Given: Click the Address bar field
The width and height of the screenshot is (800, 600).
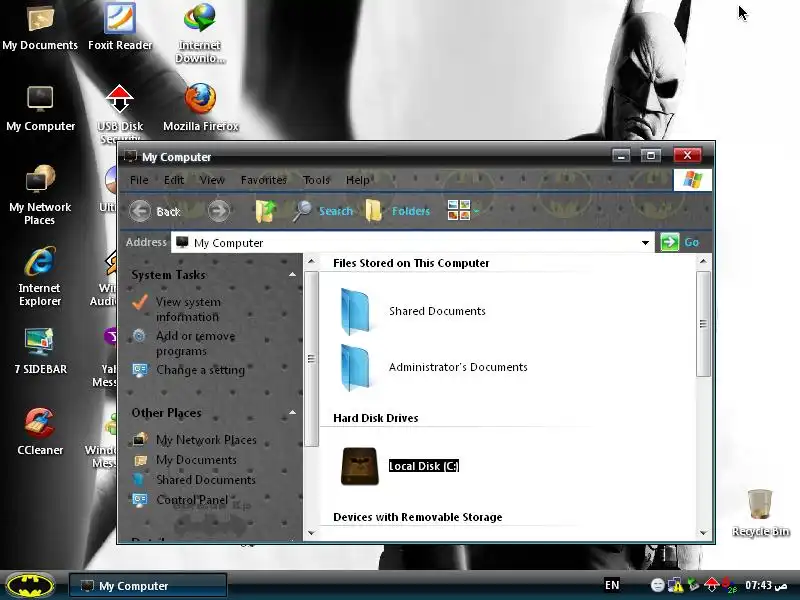Looking at the screenshot, I should point(412,242).
